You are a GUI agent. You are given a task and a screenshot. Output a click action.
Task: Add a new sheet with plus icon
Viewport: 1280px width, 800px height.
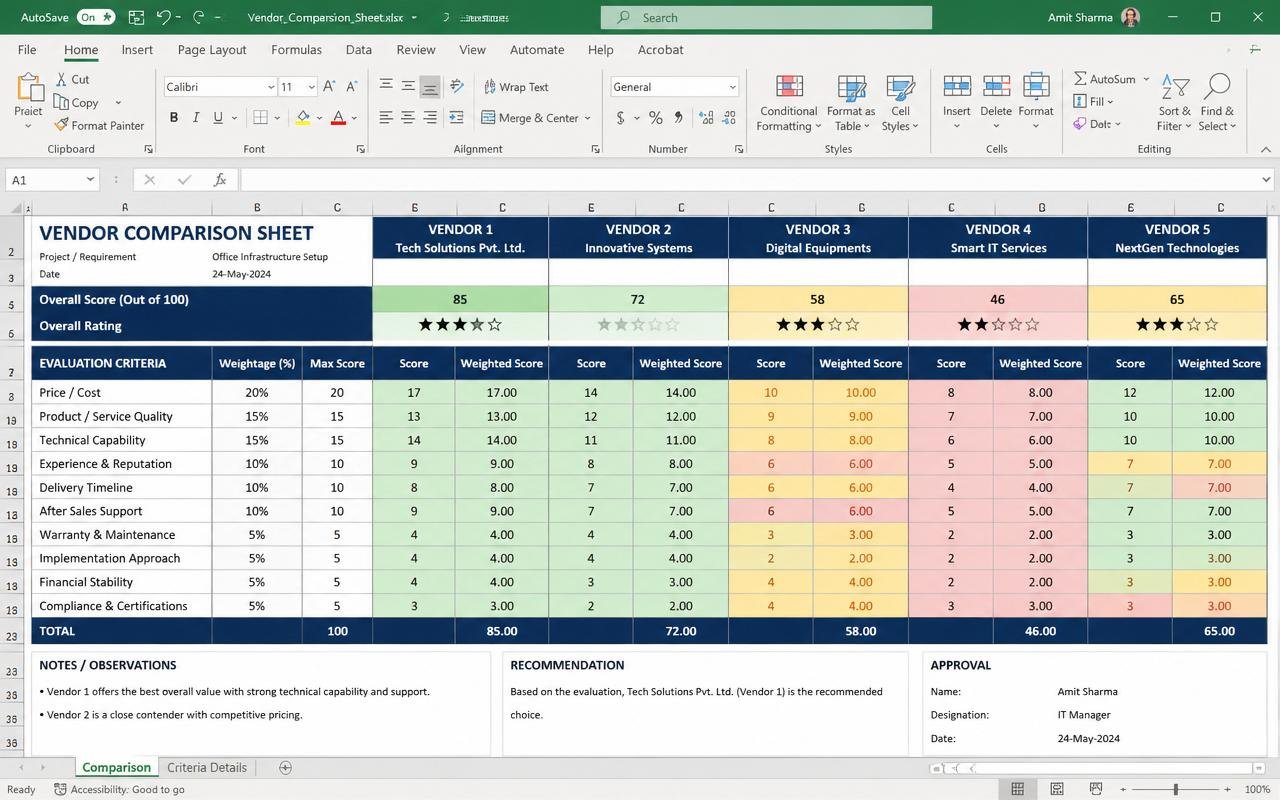(285, 768)
